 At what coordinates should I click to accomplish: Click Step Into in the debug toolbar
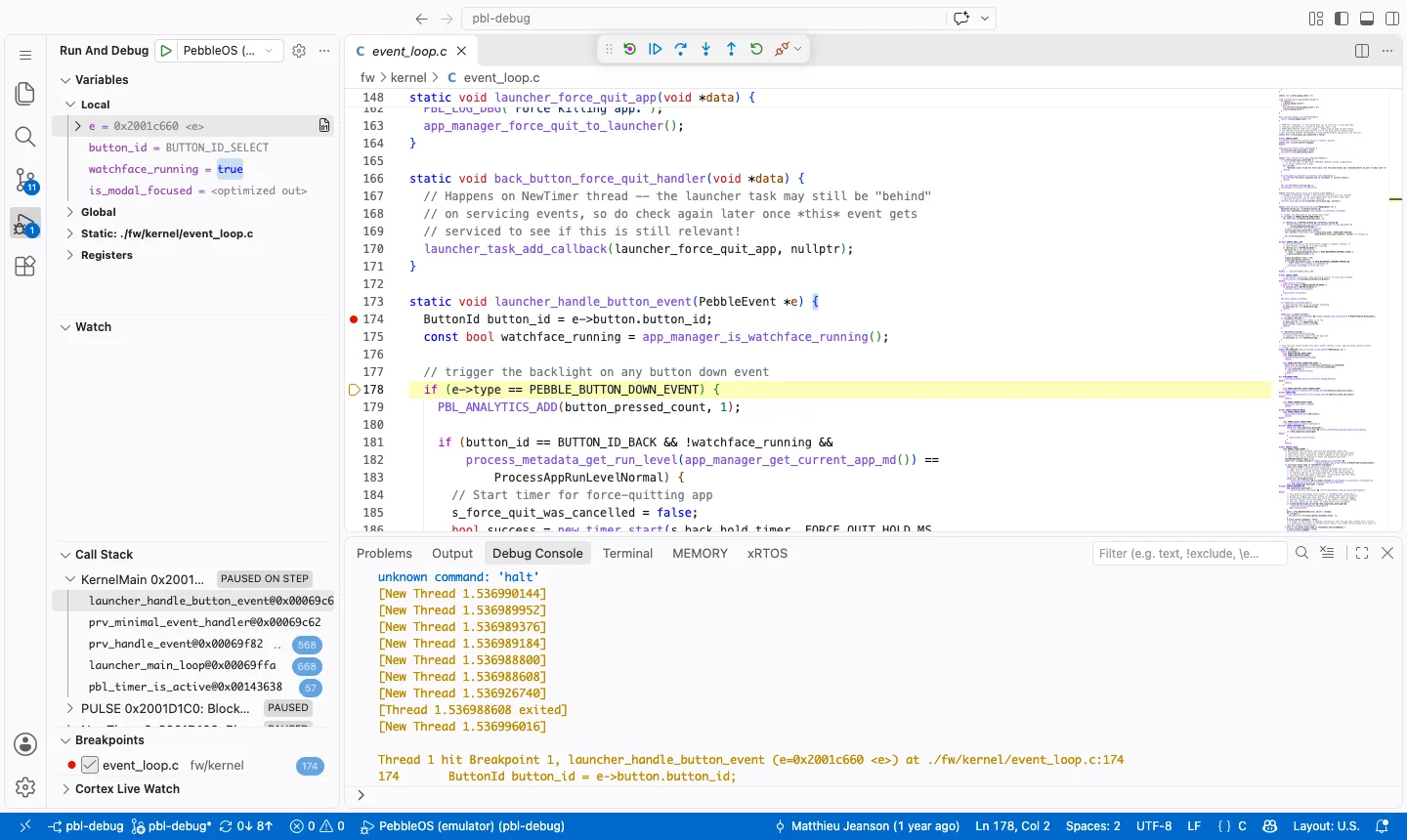(706, 49)
